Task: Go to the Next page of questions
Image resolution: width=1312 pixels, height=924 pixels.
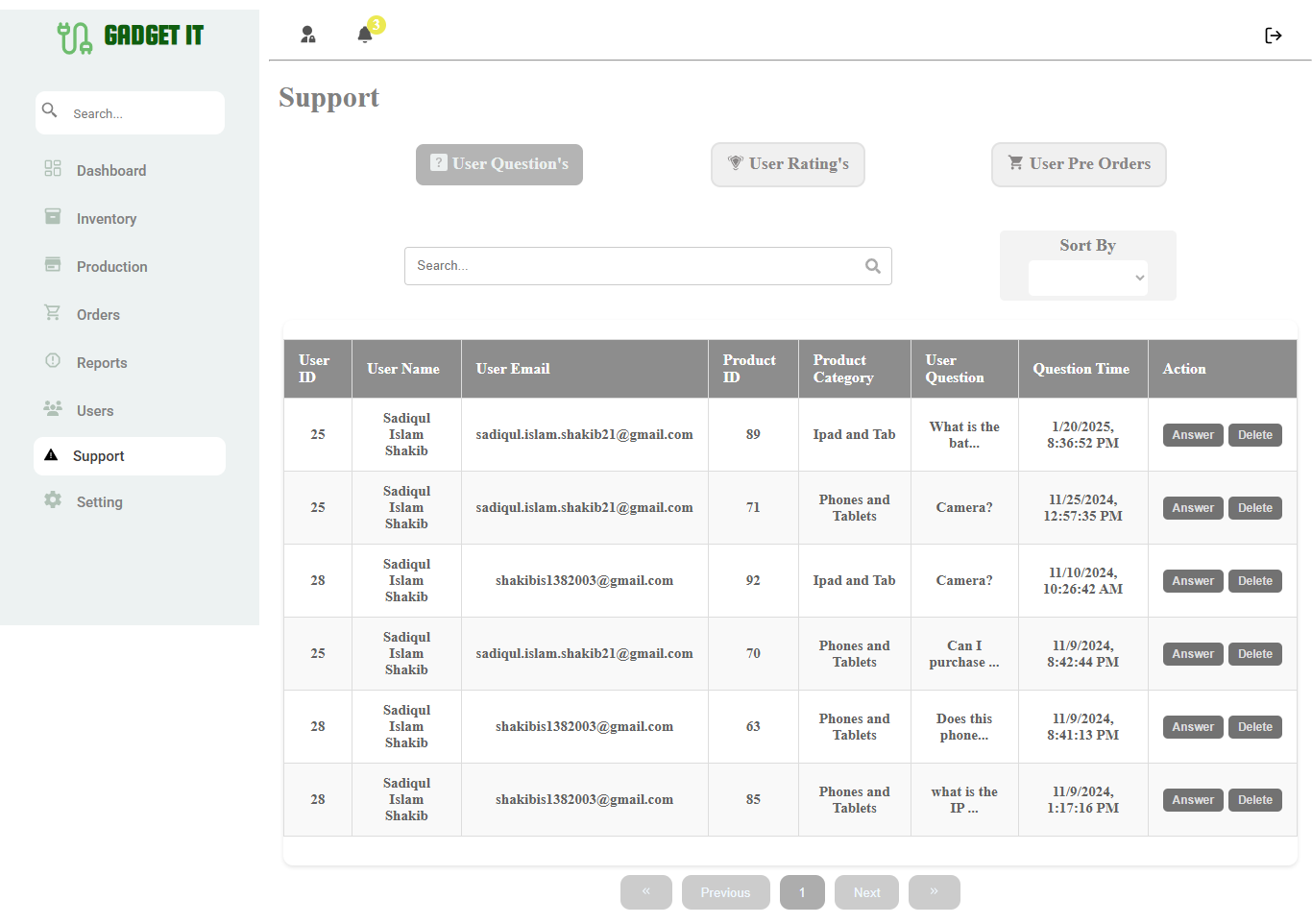Action: point(865,891)
